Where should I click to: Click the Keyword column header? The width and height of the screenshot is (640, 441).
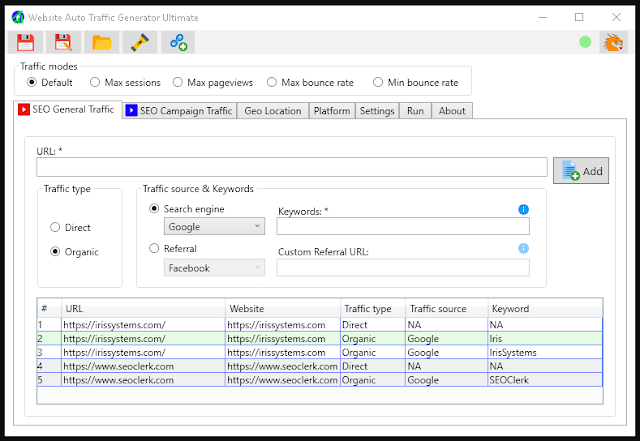545,309
